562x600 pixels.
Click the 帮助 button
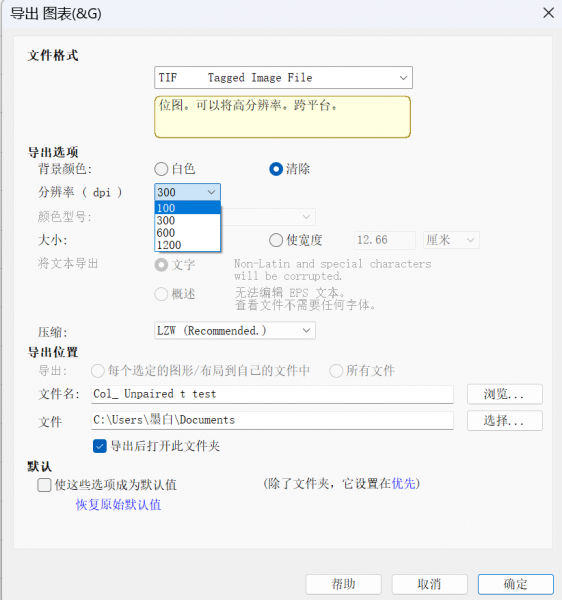(x=344, y=584)
